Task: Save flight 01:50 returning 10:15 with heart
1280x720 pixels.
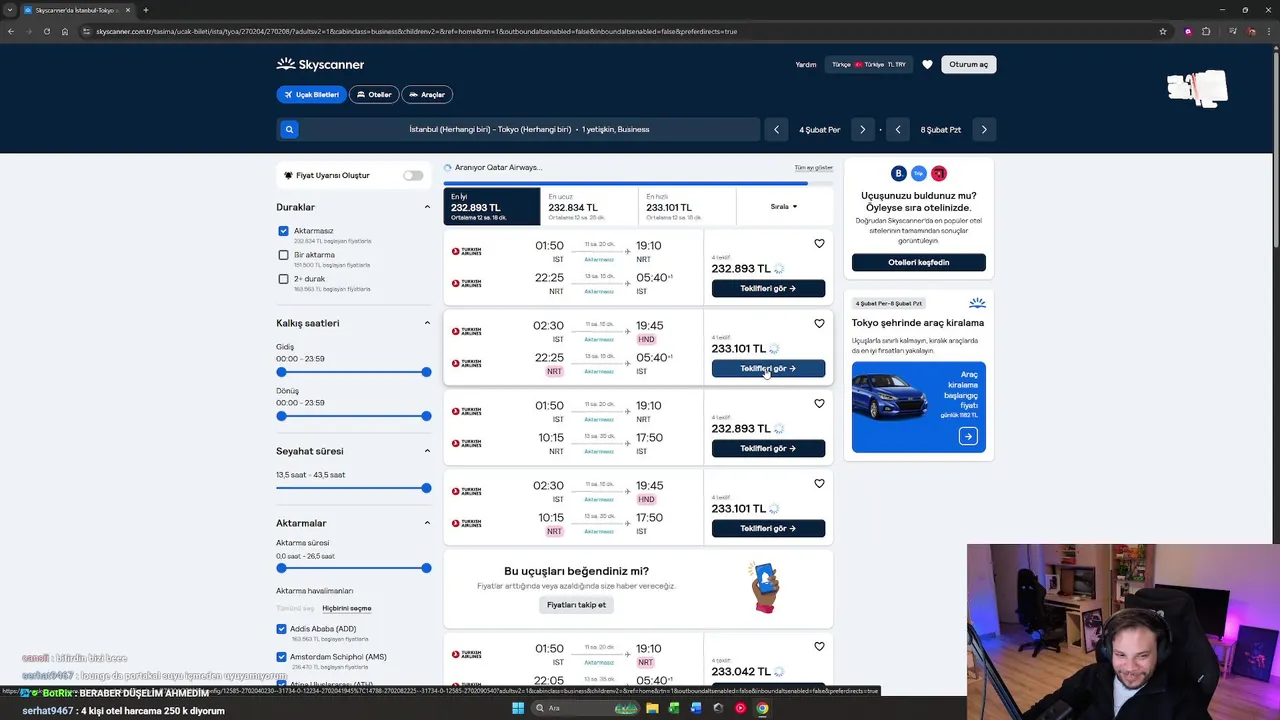Action: point(819,403)
